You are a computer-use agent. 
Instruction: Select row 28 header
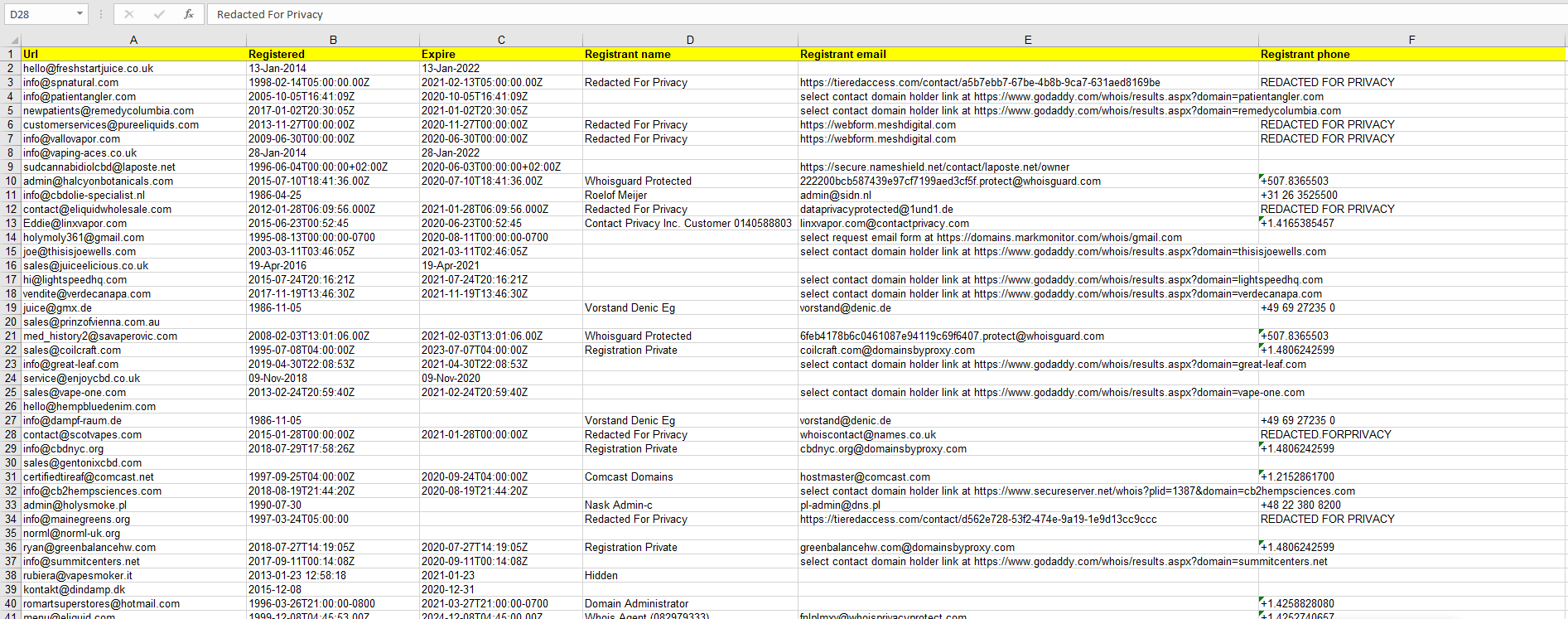point(11,434)
